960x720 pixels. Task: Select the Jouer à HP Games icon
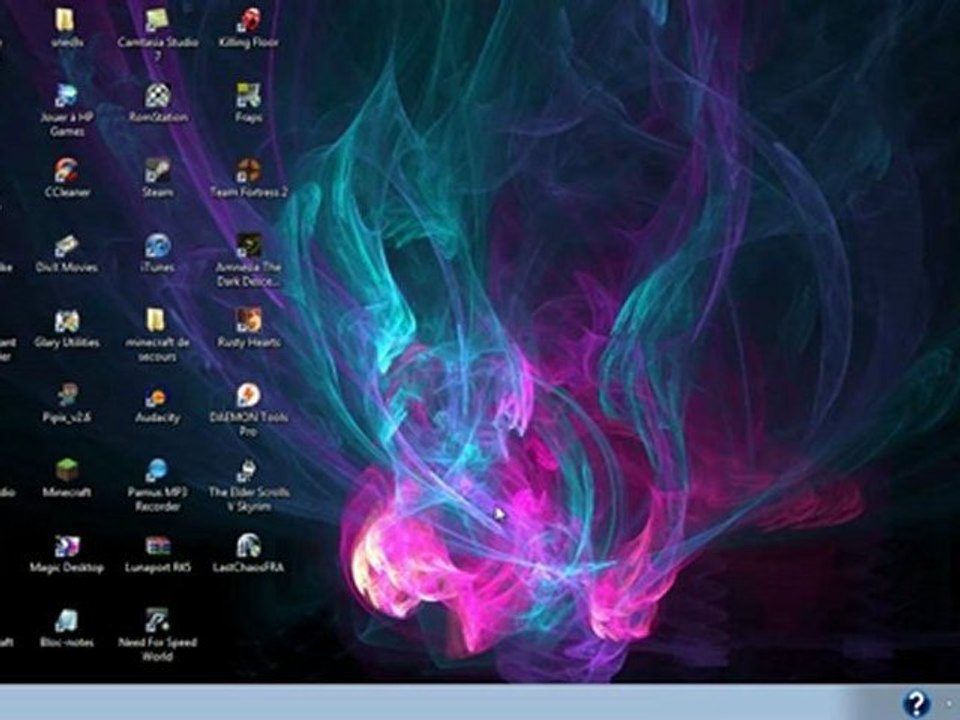(66, 96)
